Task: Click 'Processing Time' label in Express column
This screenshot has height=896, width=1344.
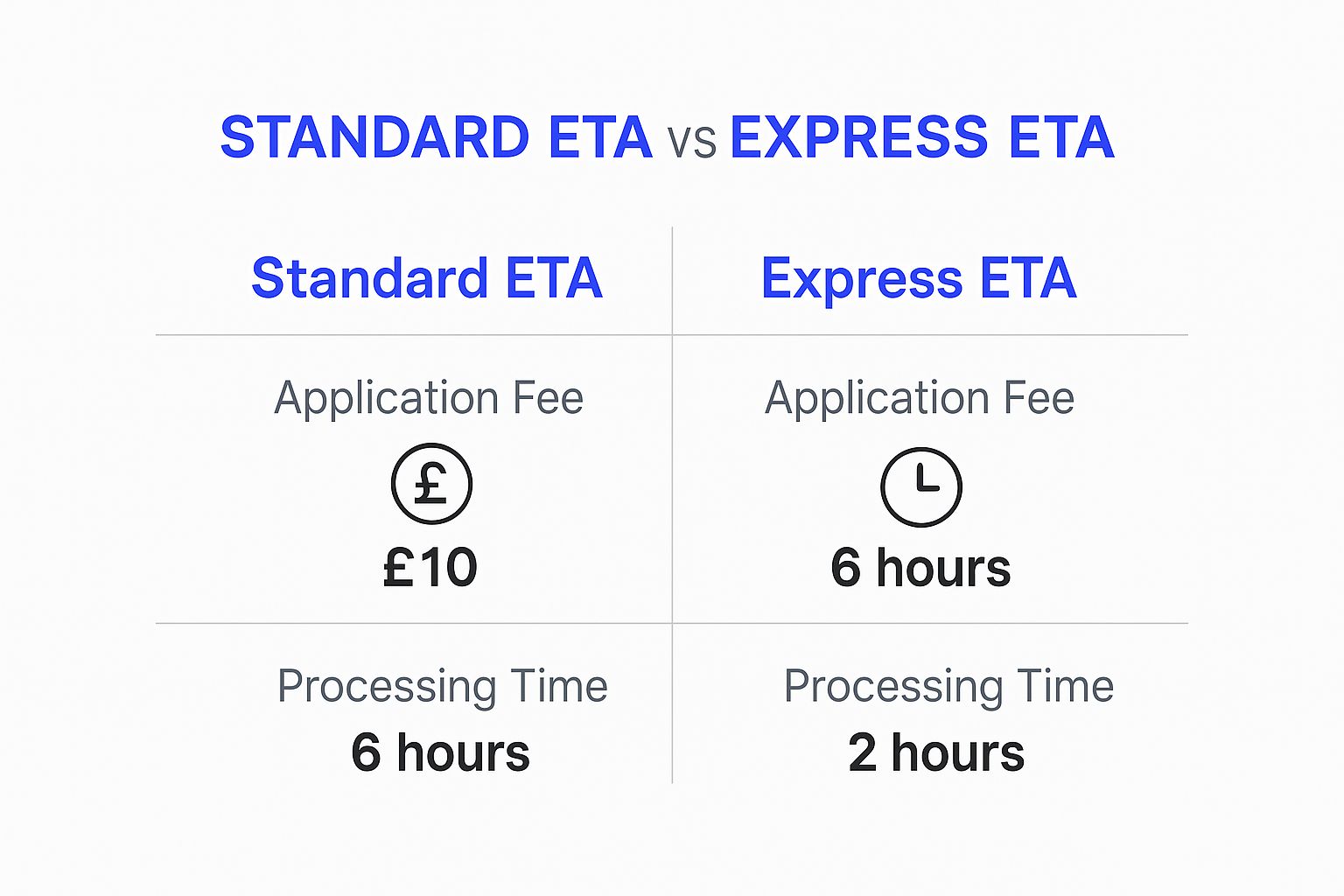Action: [x=948, y=686]
